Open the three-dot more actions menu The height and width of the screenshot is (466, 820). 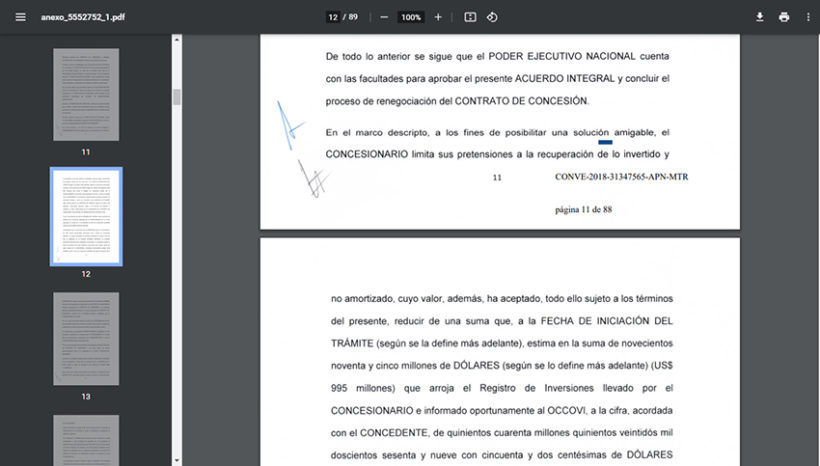click(807, 17)
